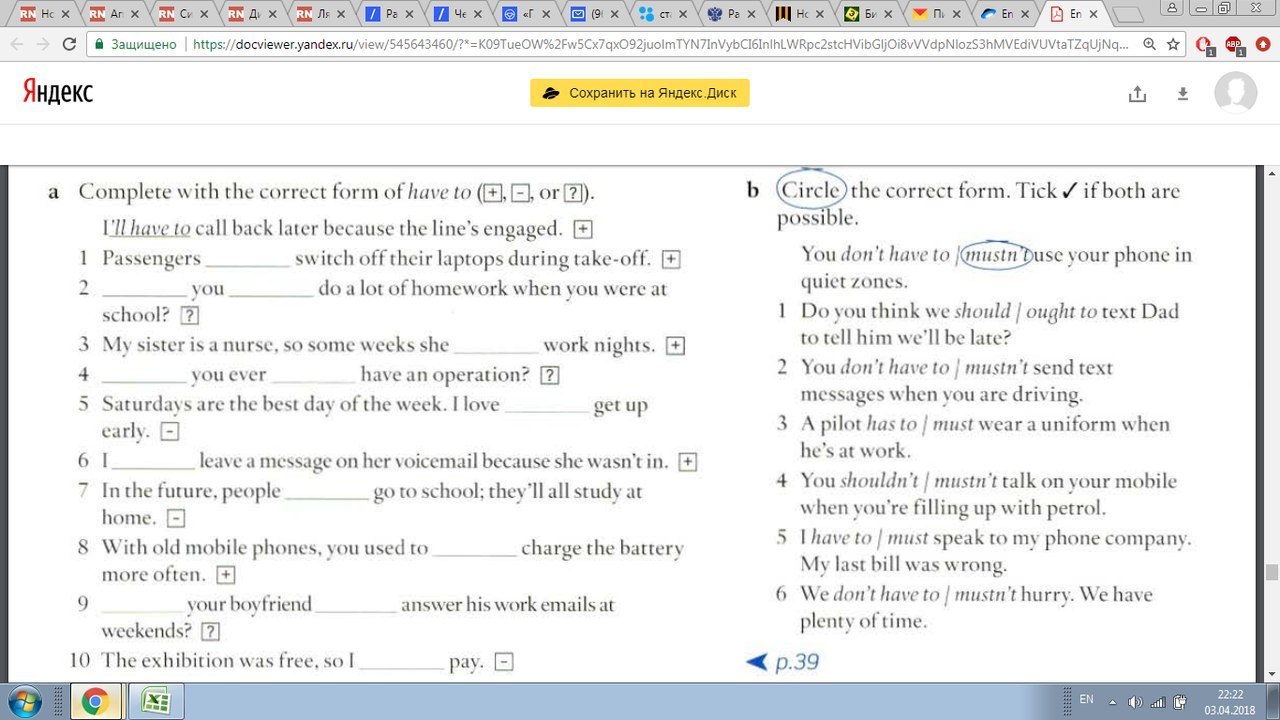
Task: Click the question box after 'have an operation?'
Action: click(549, 376)
